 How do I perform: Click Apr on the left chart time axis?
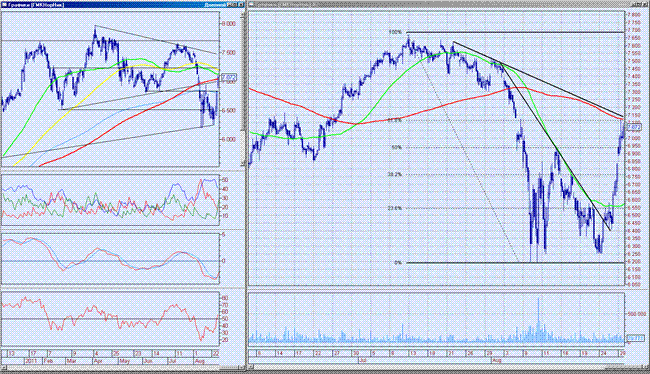click(x=98, y=361)
